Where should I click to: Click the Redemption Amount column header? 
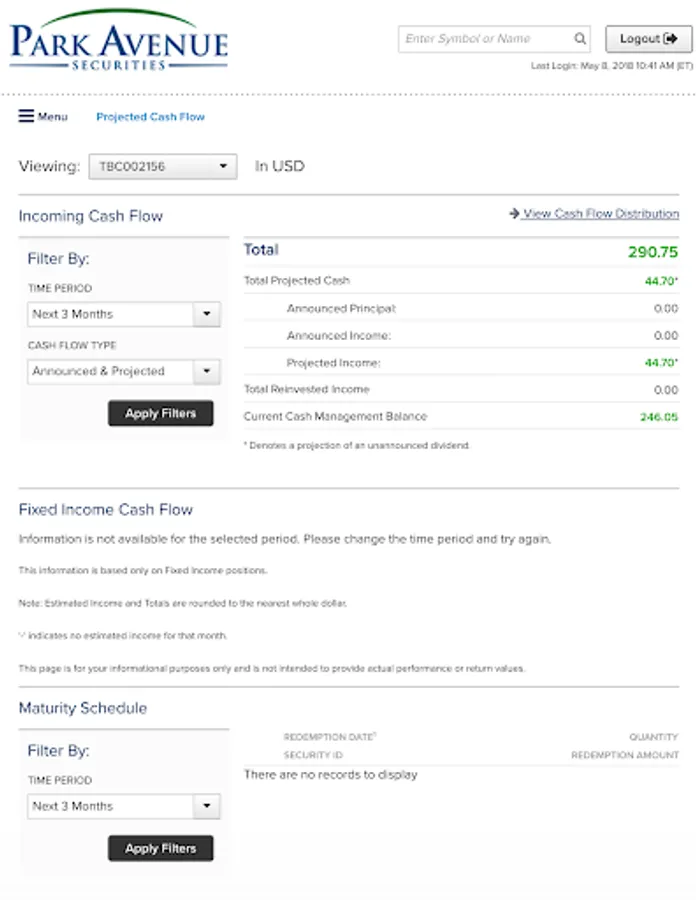coord(624,755)
